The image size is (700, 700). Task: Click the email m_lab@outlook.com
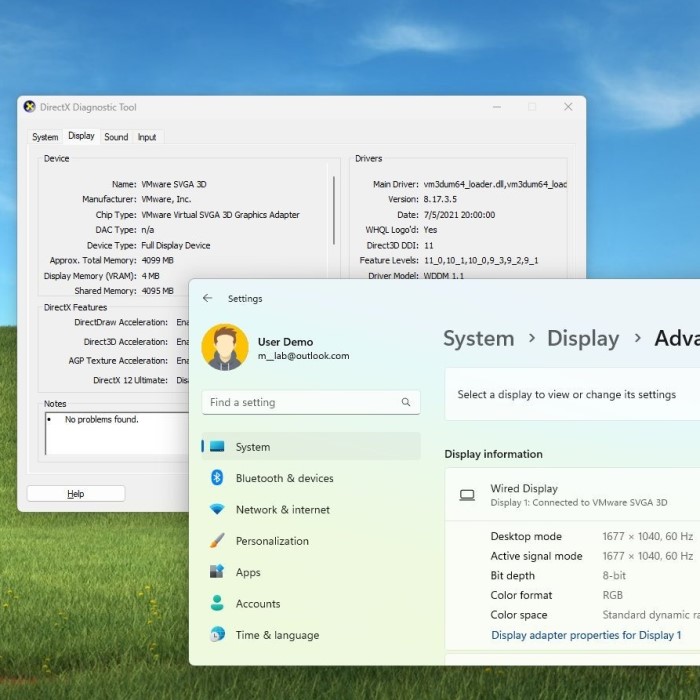click(304, 356)
